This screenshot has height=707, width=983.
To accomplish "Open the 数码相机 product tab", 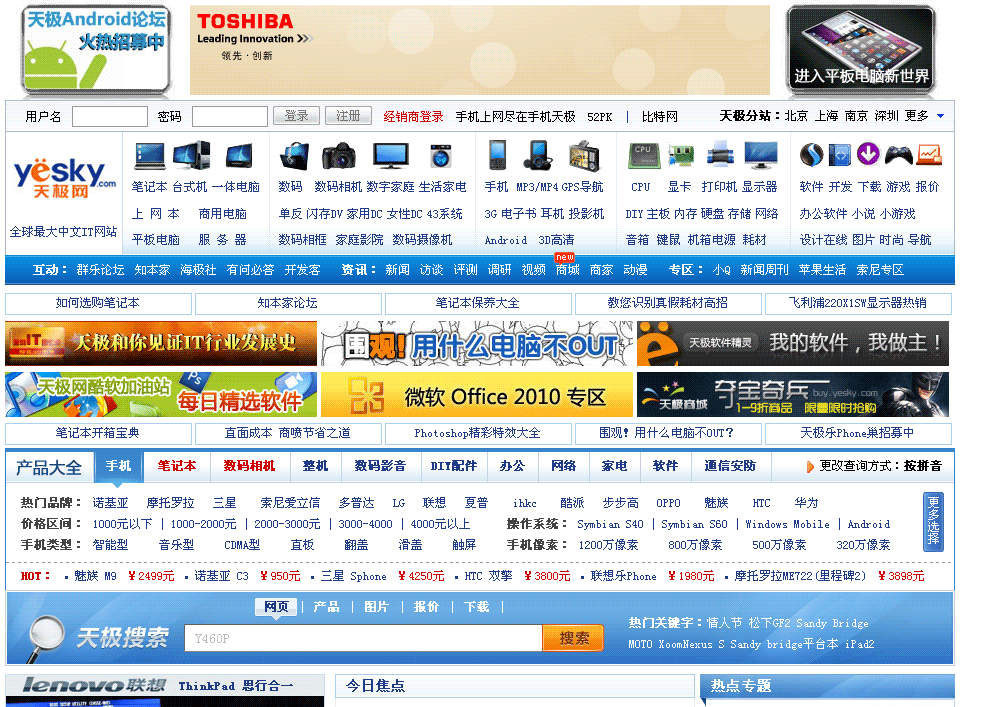I will click(249, 466).
